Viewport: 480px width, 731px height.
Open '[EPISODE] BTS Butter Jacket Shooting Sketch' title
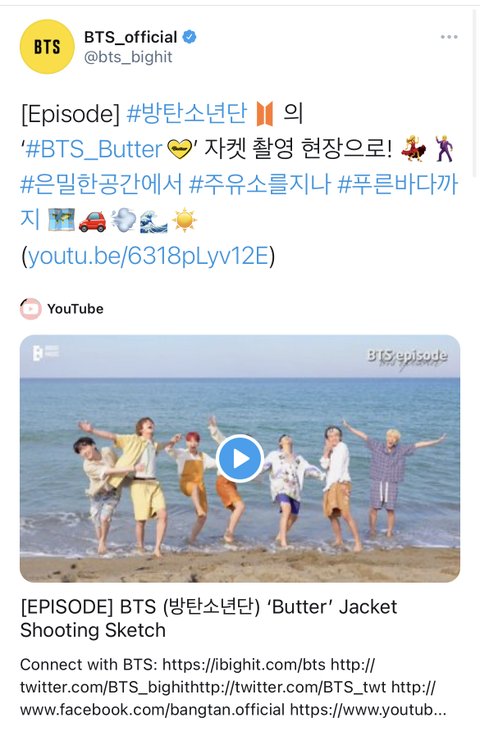click(x=209, y=619)
